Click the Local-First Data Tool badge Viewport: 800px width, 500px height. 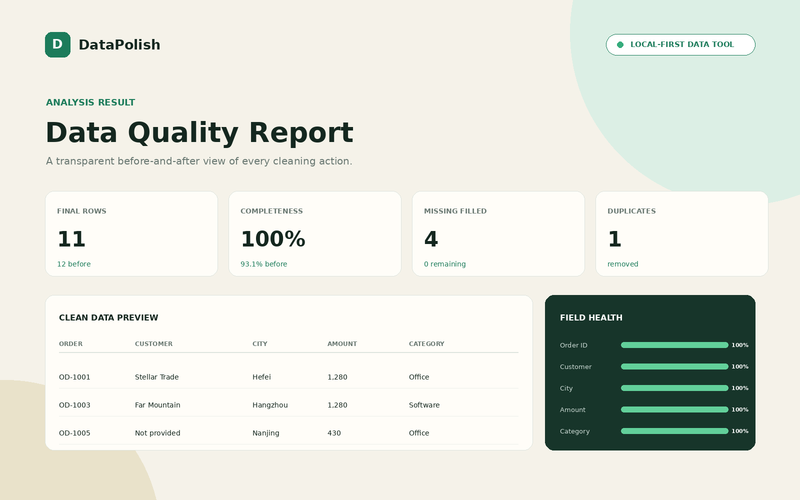681,45
